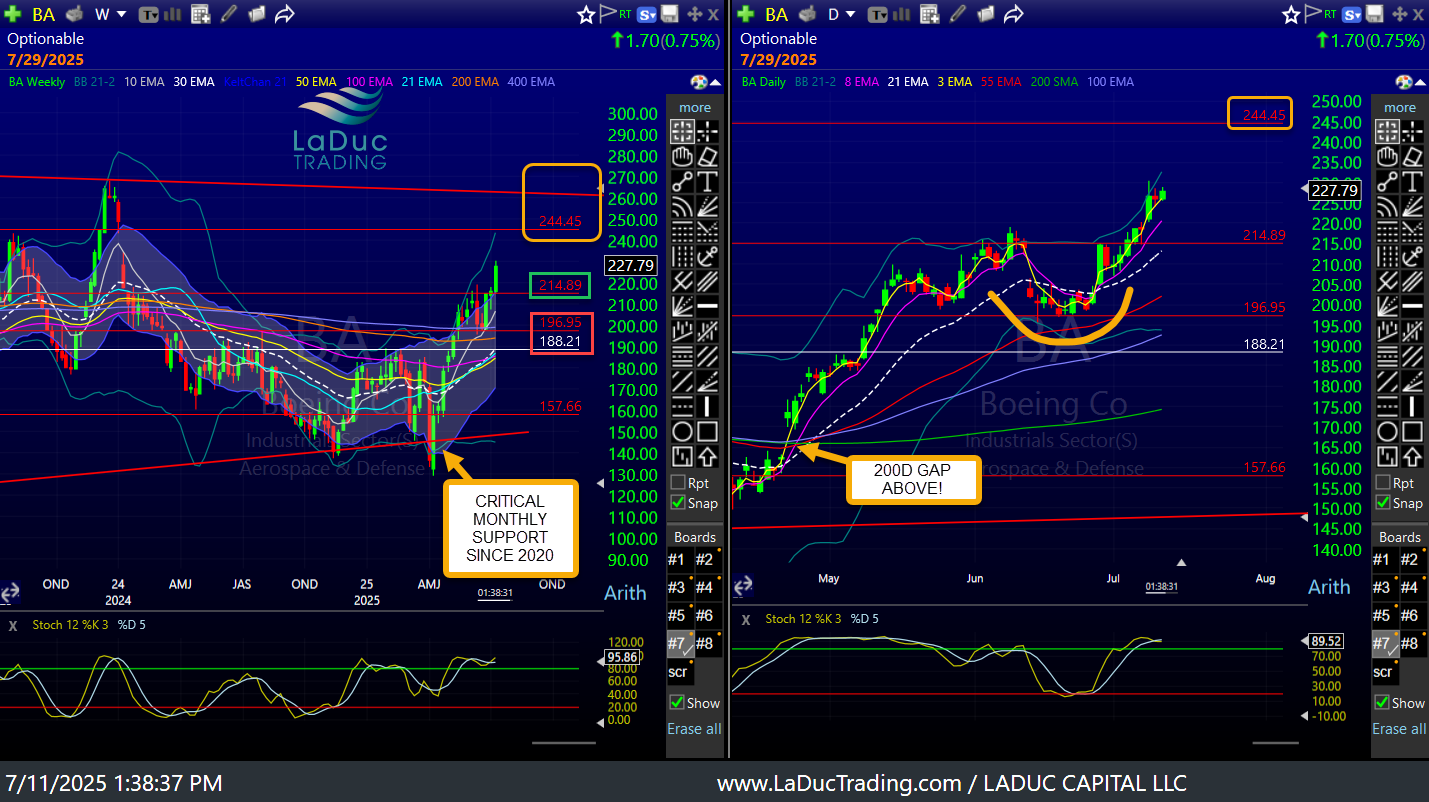Viewport: 1429px width, 802px height.
Task: Click the printer icon on the weekly chart
Action: [74, 14]
